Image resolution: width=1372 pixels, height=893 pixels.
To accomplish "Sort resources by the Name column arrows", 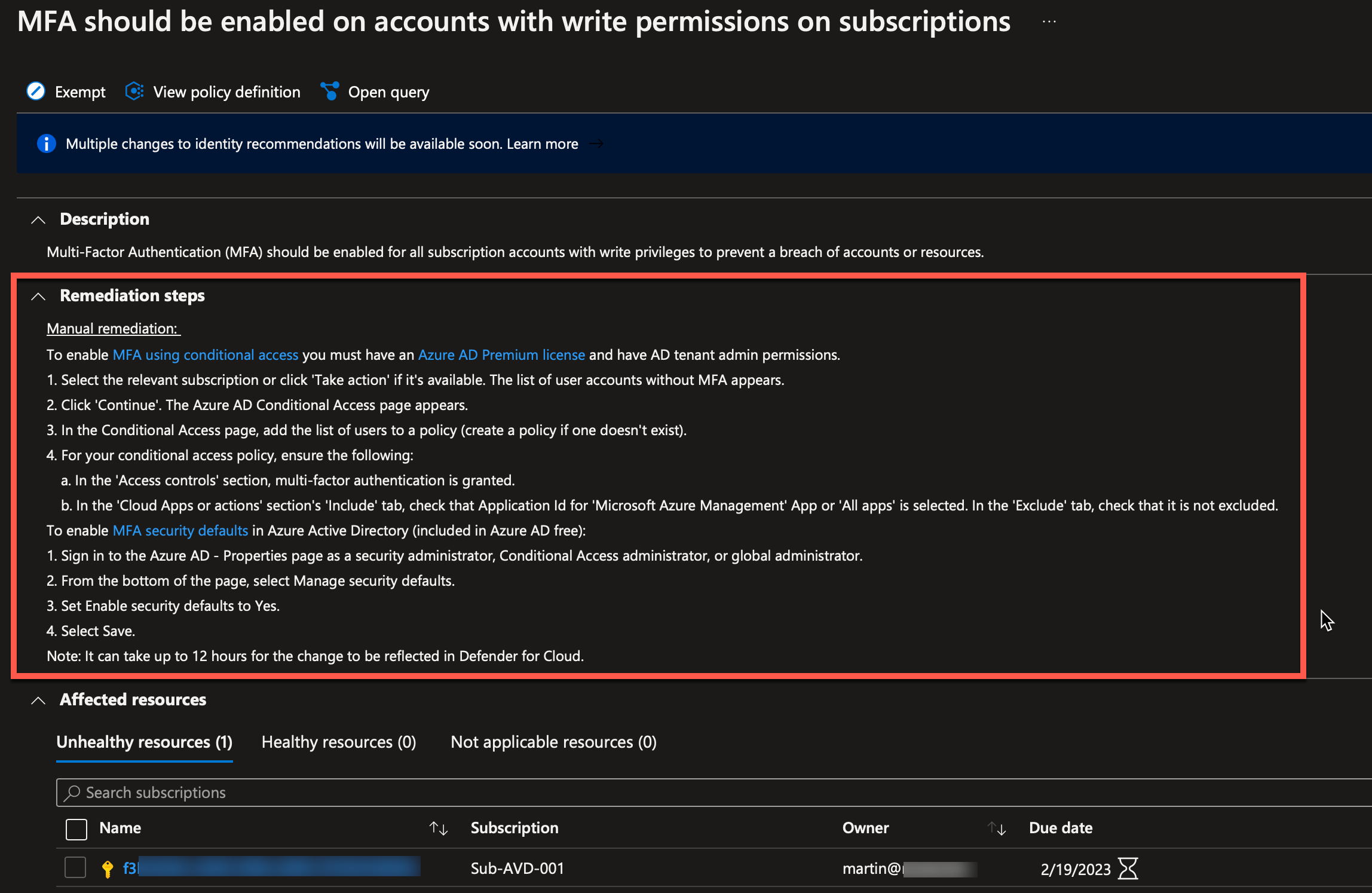I will [438, 828].
